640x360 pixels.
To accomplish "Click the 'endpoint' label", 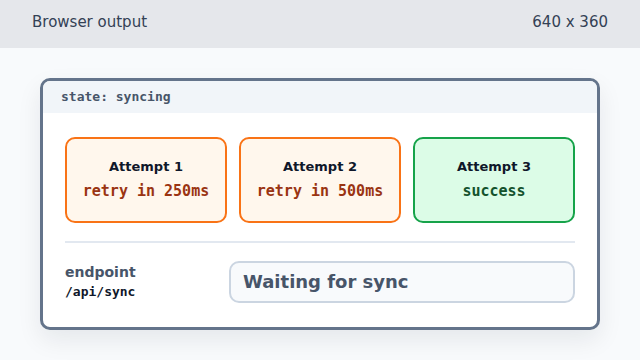I will pos(100,272).
